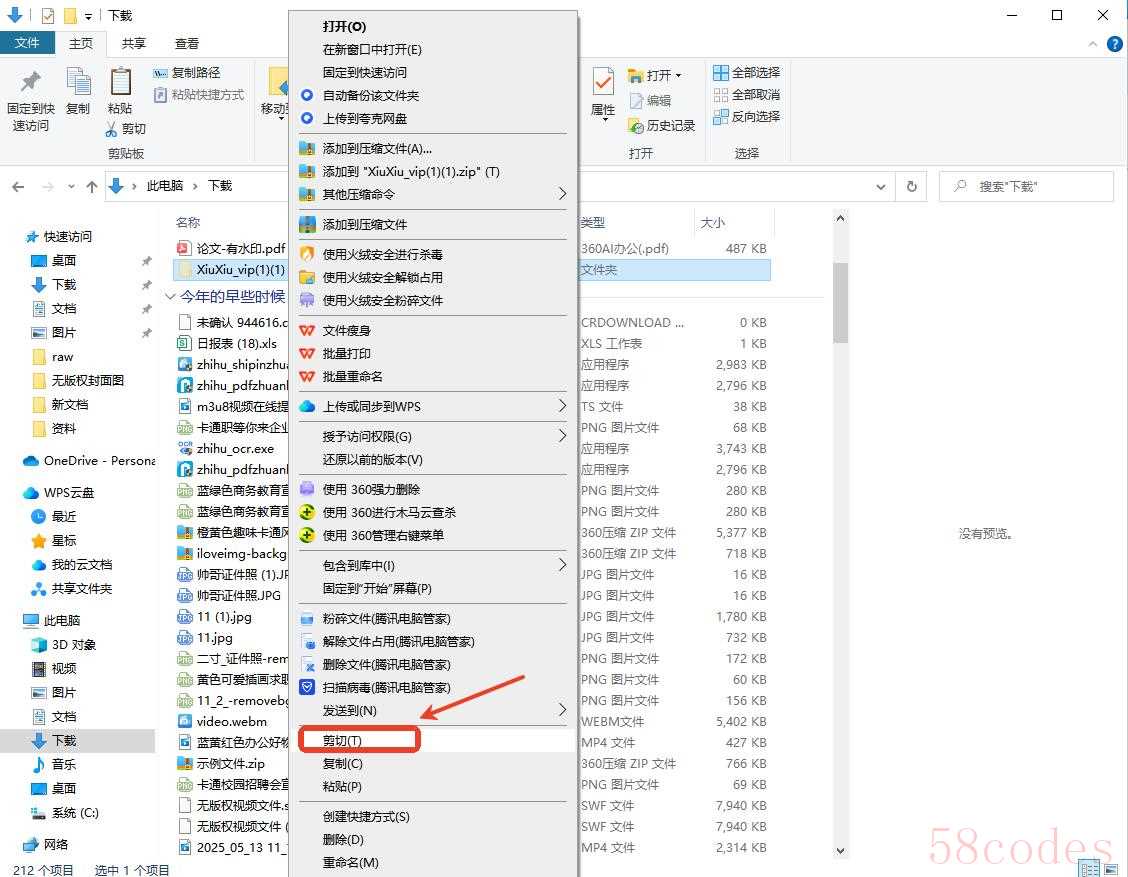This screenshot has height=877, width=1128.
Task: Switch to the 查看 ribbon tab
Action: pos(187,43)
